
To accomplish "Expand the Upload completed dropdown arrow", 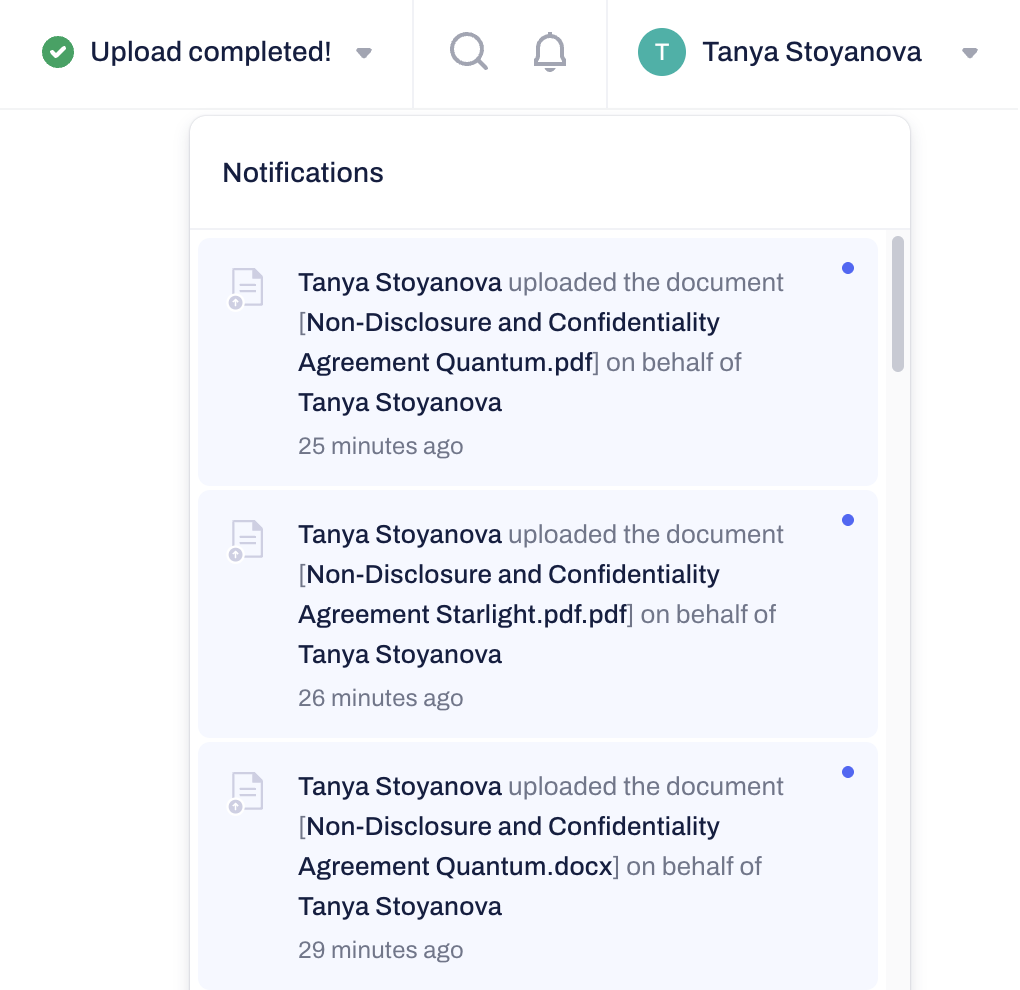I will click(364, 53).
